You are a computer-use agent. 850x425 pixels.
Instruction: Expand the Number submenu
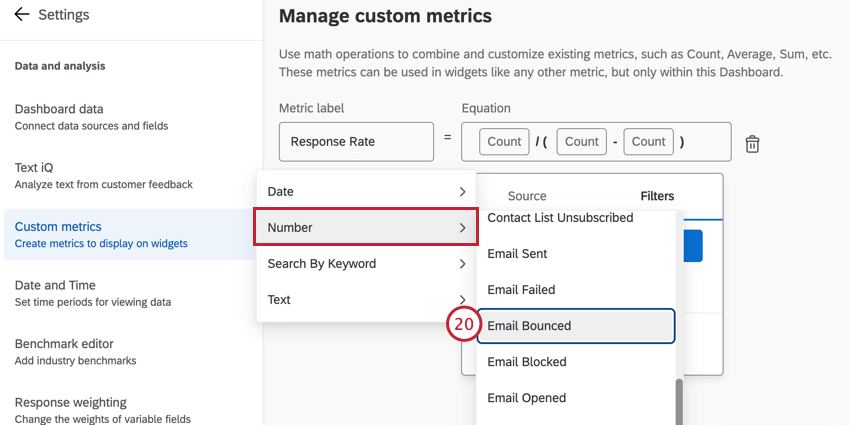click(366, 228)
